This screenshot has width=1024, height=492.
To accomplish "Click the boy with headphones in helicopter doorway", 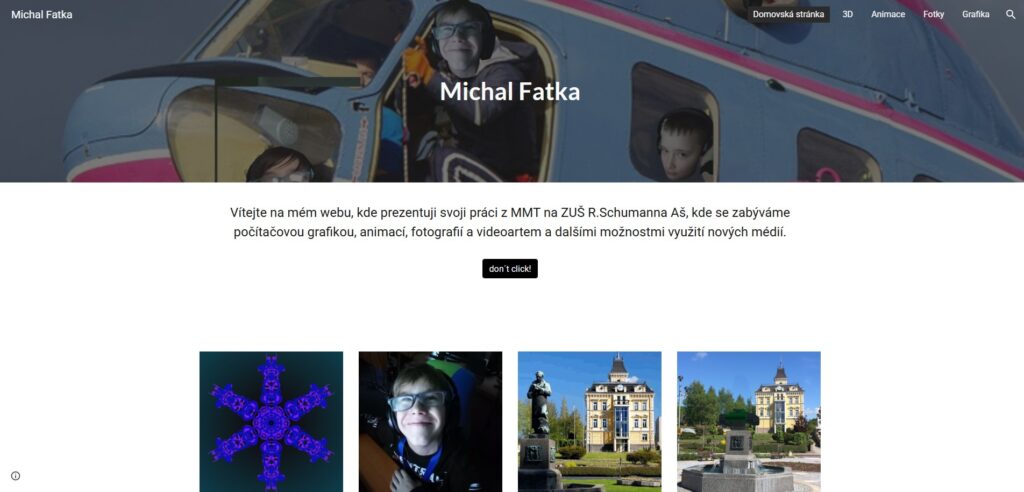I will [465, 91].
